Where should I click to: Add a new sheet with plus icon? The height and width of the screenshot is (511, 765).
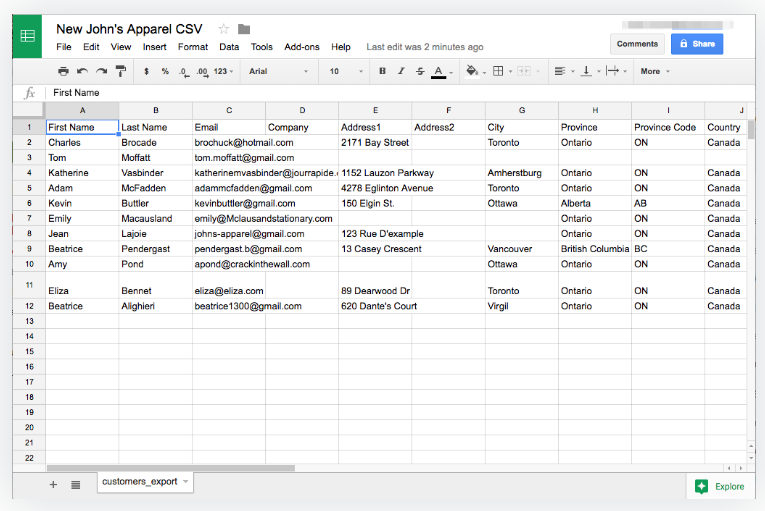pyautogui.click(x=53, y=485)
